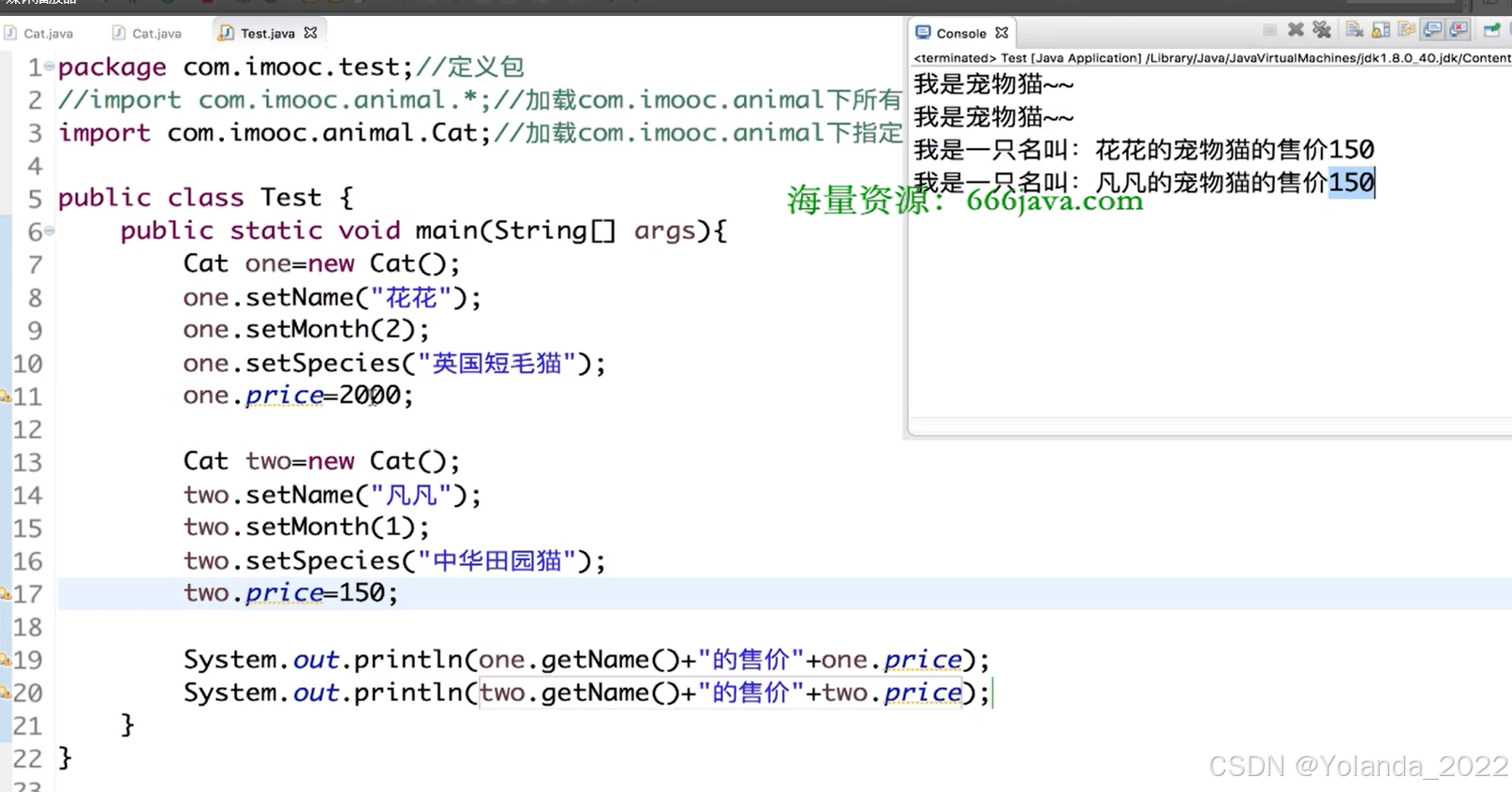Click the commented import com.imooc.animal.* line
Image resolution: width=1512 pixels, height=792 pixels.
(480, 100)
